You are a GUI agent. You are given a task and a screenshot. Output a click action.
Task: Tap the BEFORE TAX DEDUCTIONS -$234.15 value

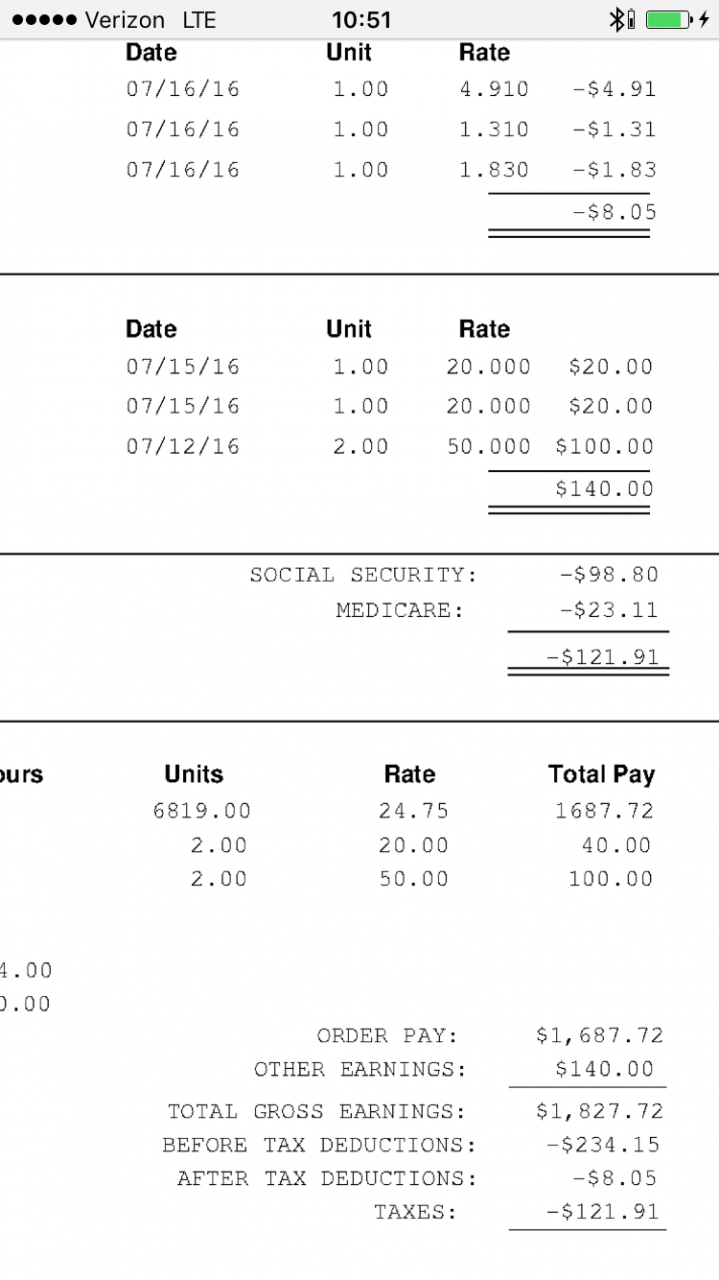(x=603, y=1145)
